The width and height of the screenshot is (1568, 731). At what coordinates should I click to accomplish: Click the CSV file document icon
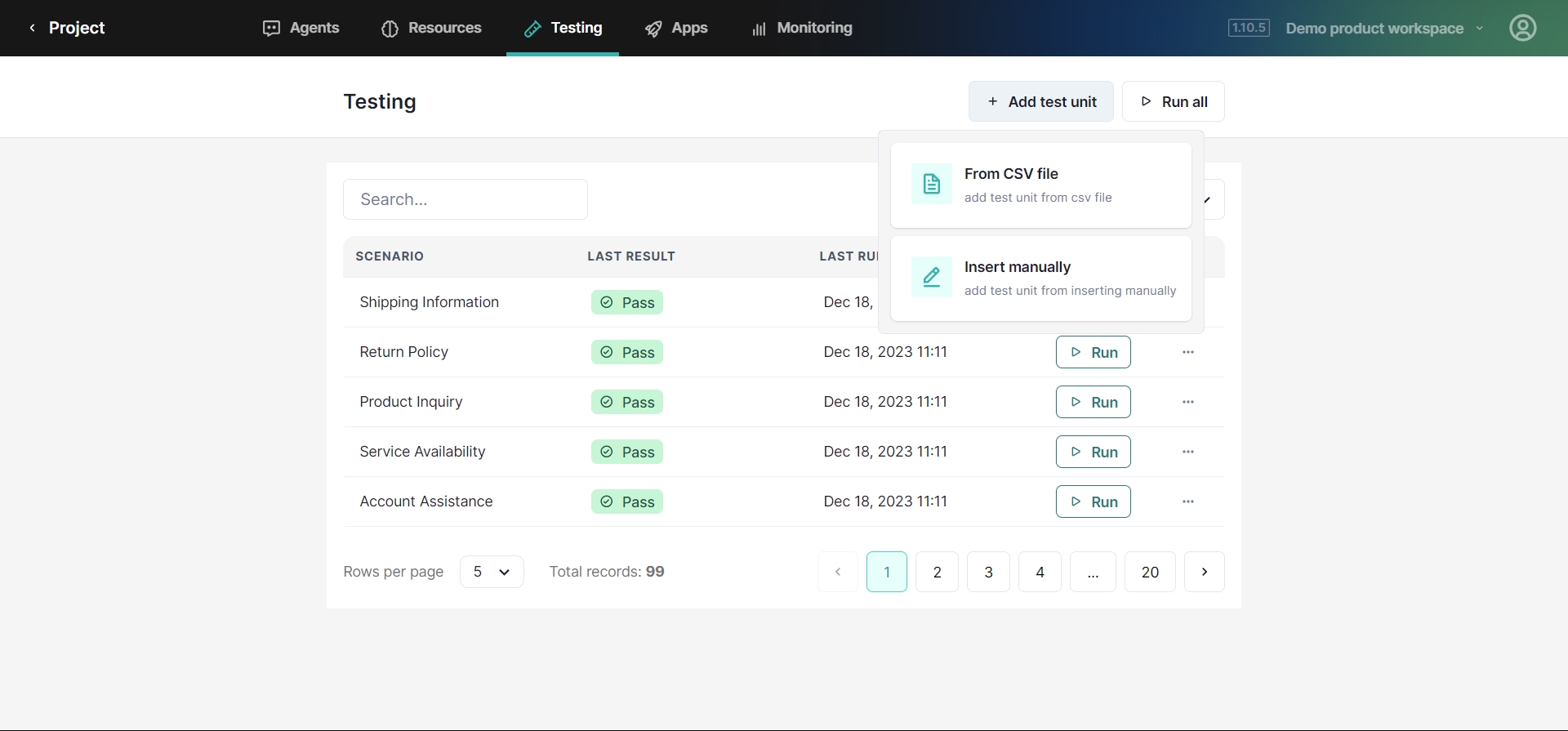click(x=931, y=185)
